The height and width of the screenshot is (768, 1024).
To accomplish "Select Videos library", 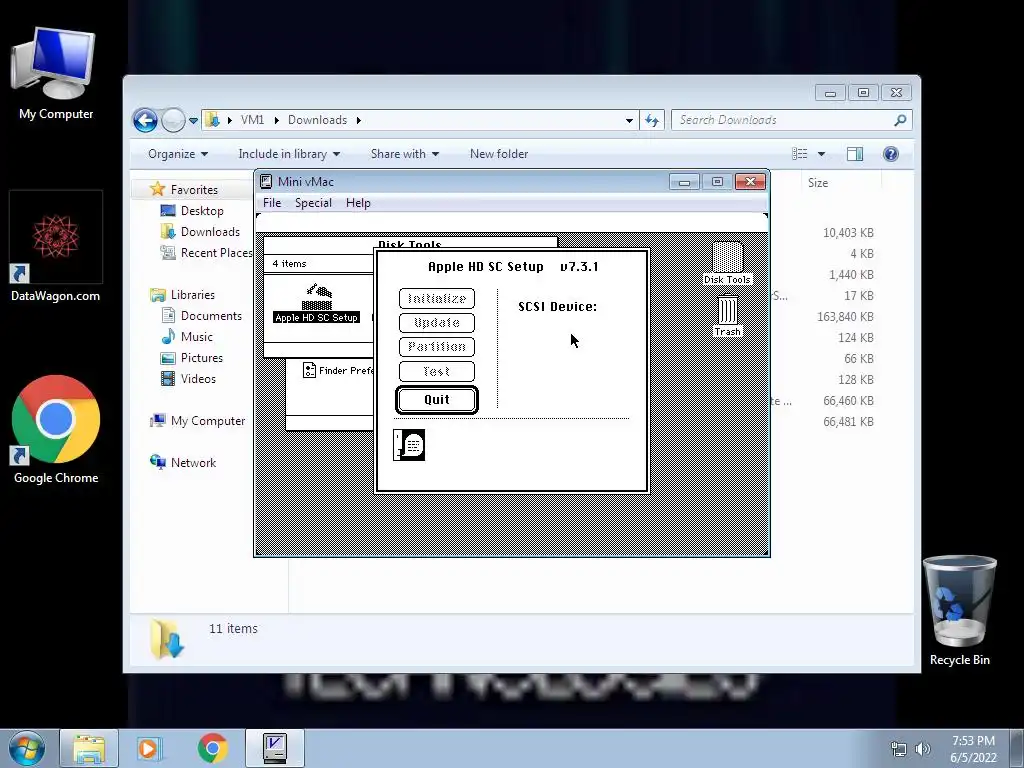I will 198,379.
